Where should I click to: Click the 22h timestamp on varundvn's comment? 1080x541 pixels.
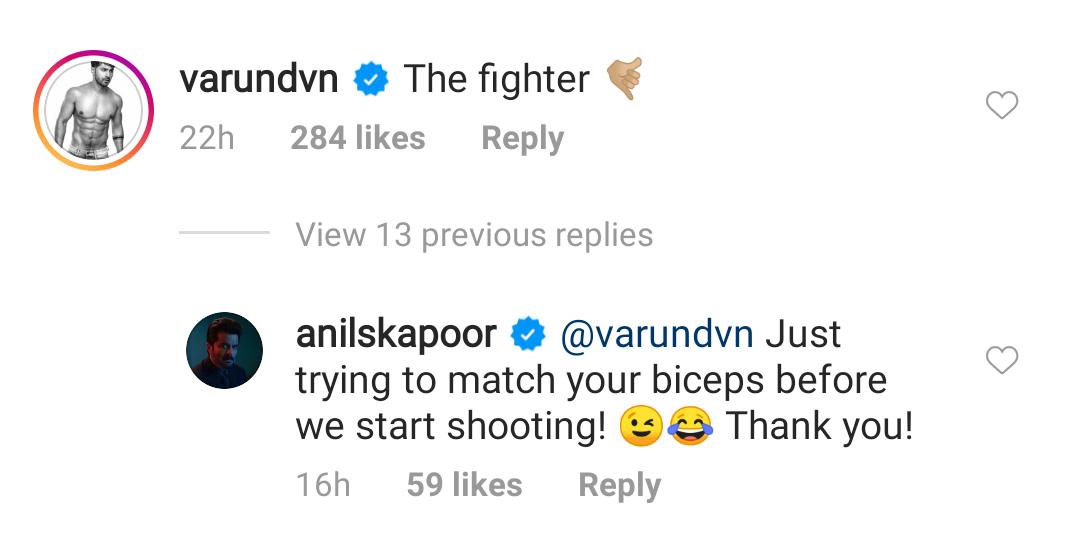tap(207, 138)
